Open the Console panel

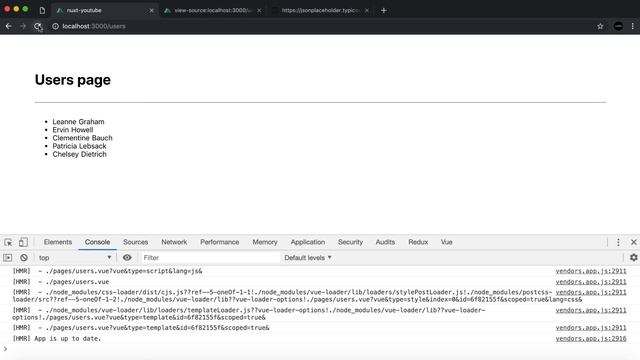pos(97,242)
